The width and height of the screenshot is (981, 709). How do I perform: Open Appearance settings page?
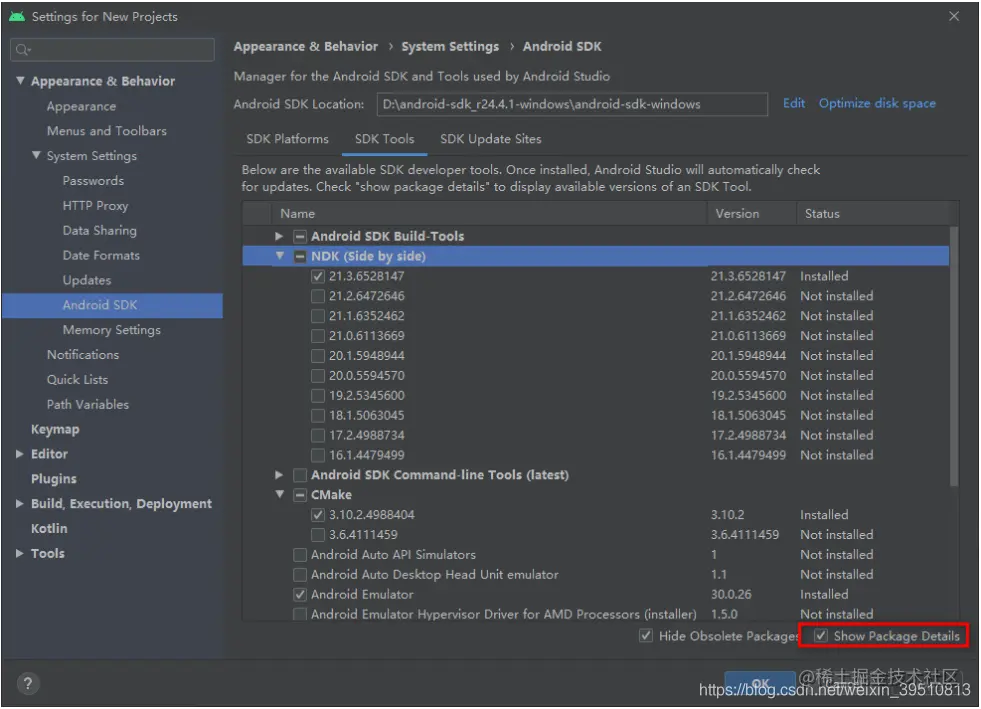(x=81, y=106)
